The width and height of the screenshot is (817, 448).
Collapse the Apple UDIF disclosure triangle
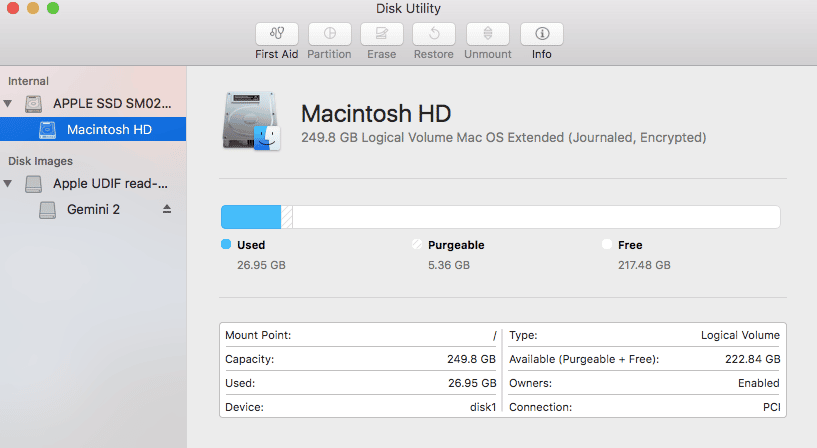click(8, 183)
